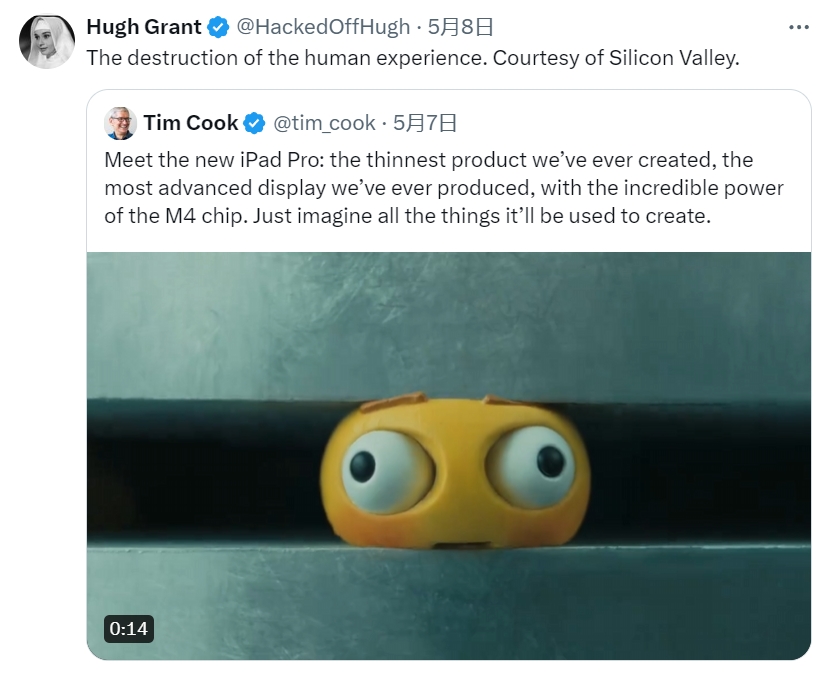This screenshot has height=673, width=822.
Task: Click the emoji character in the video thumbnail
Action: click(x=455, y=470)
